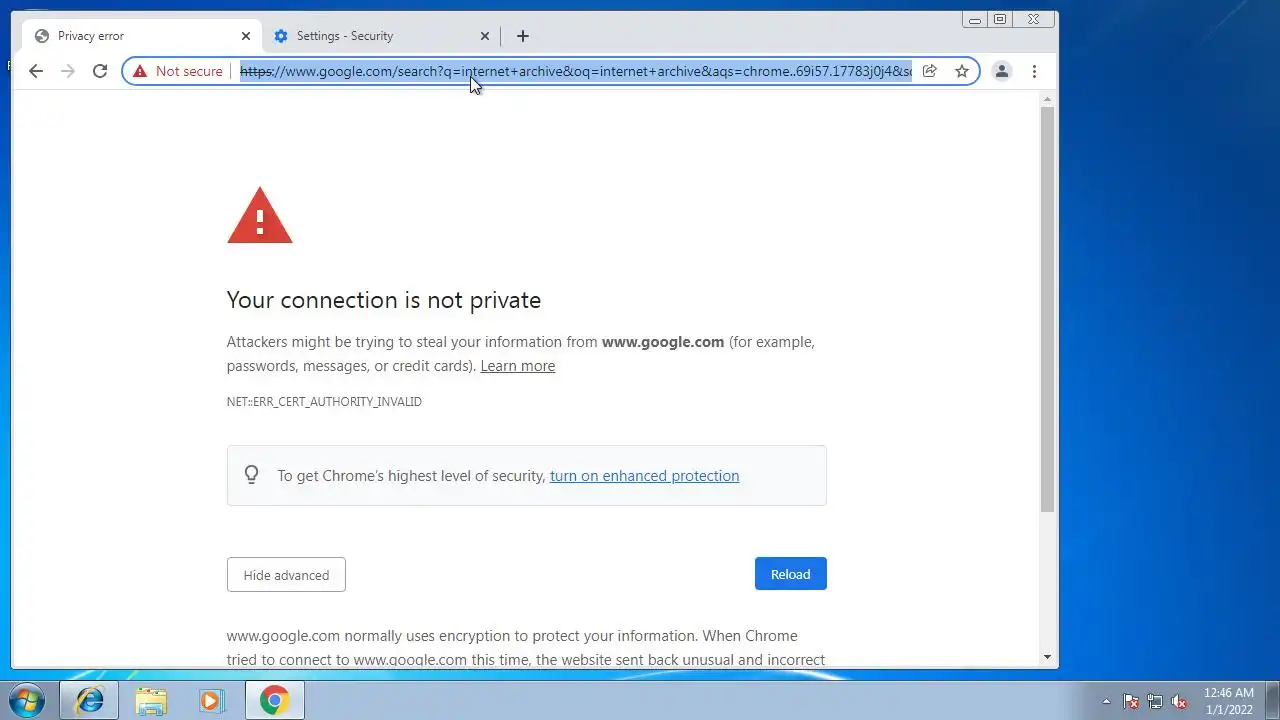Click the scrollbar up arrow
Image resolution: width=1280 pixels, height=720 pixels.
point(1047,99)
